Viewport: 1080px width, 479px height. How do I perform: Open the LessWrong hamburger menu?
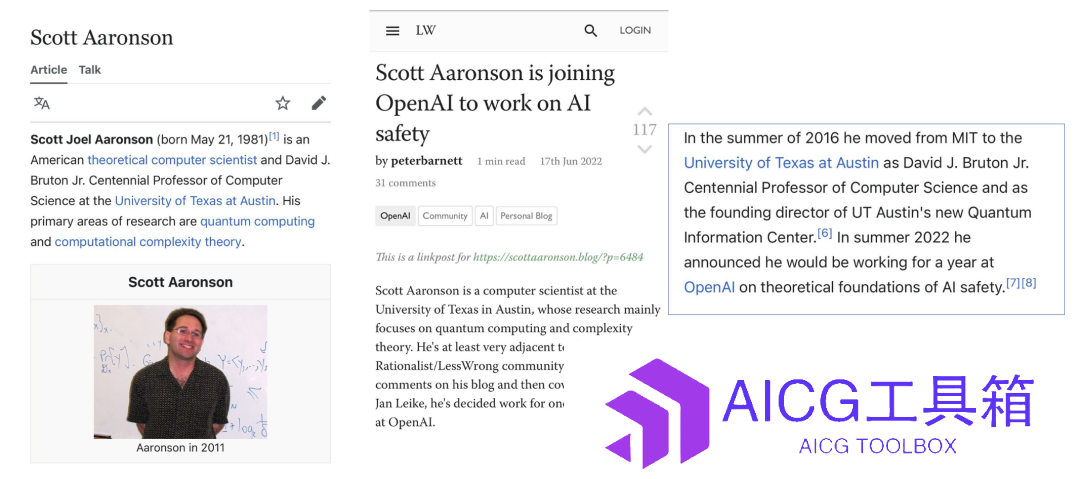pyautogui.click(x=393, y=30)
